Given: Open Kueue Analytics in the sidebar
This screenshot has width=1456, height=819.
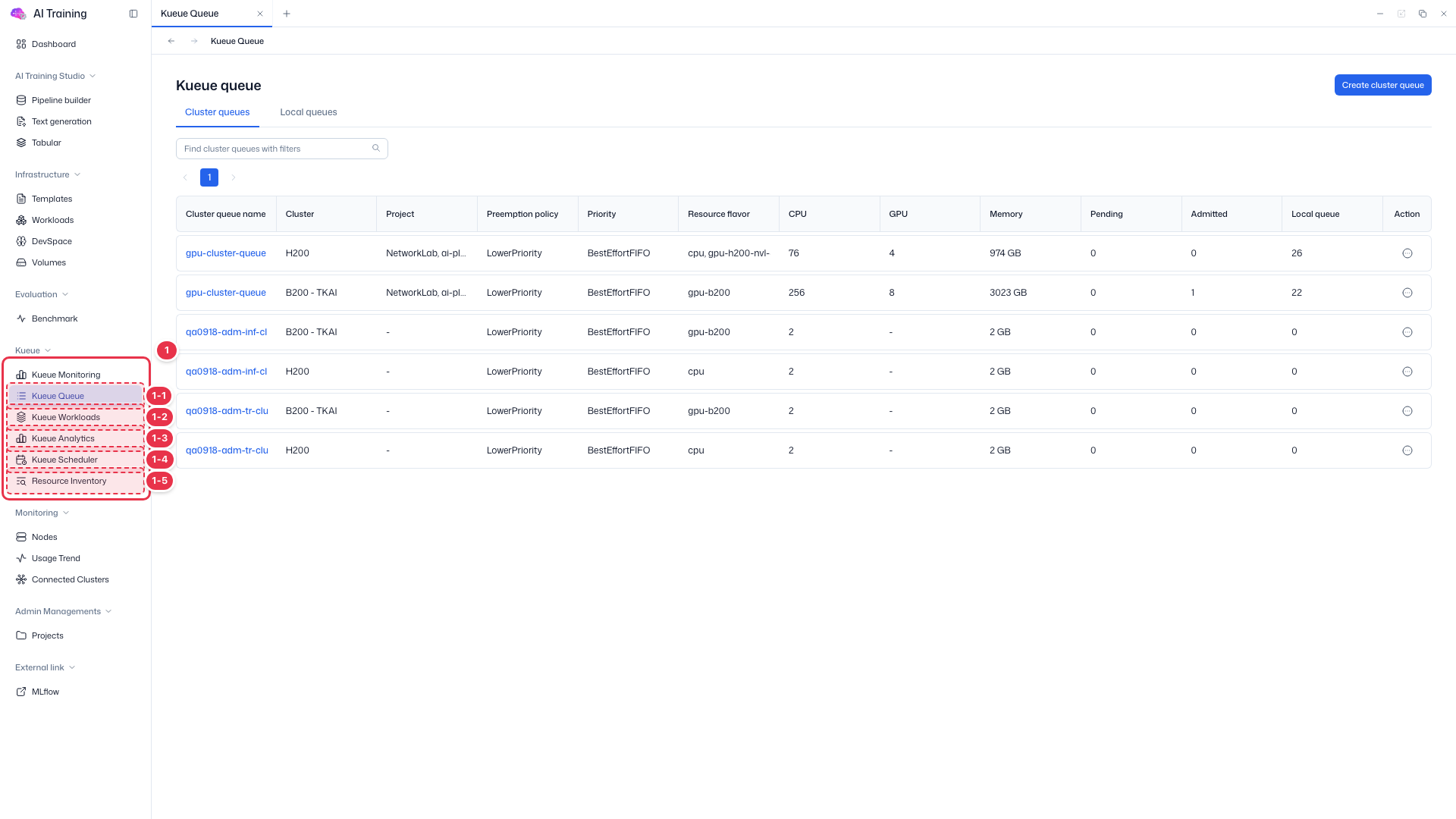Looking at the screenshot, I should pos(76,438).
